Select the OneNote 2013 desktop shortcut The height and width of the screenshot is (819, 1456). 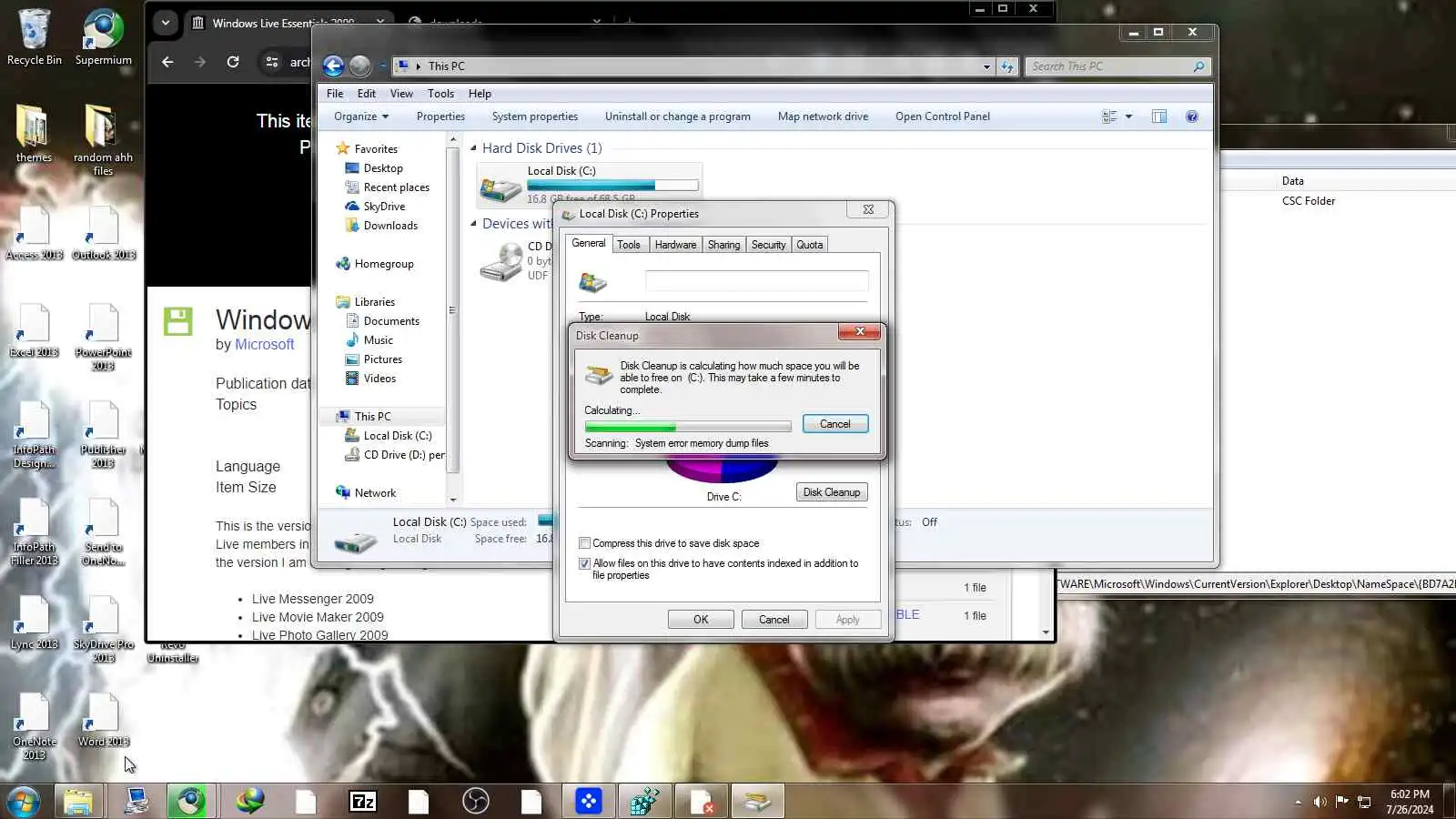(34, 726)
